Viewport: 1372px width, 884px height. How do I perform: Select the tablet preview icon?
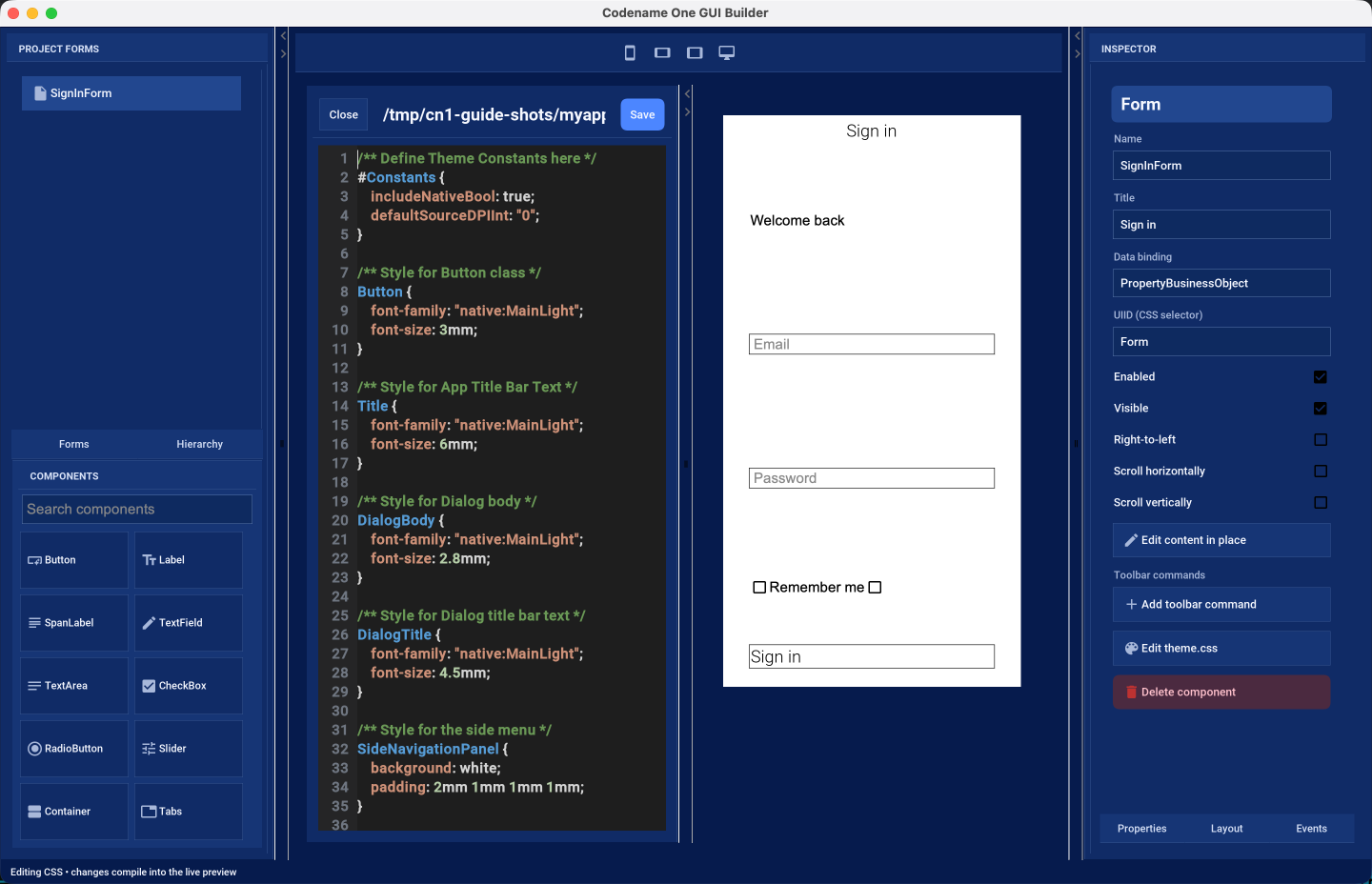pyautogui.click(x=695, y=53)
